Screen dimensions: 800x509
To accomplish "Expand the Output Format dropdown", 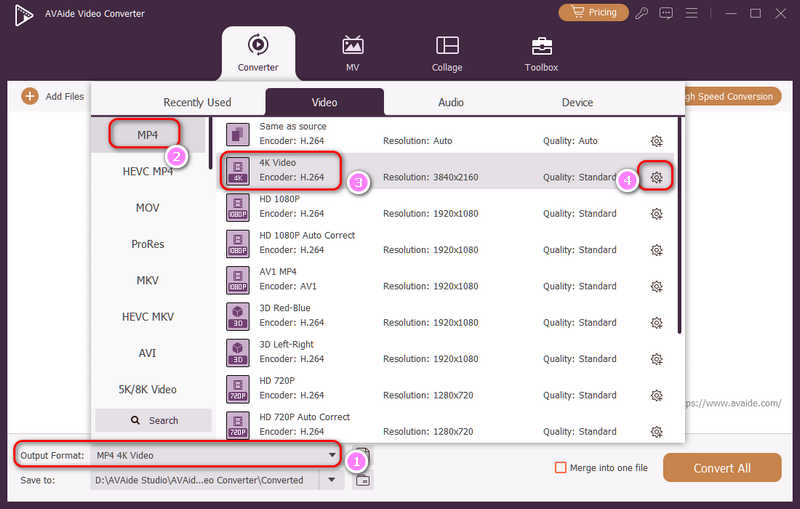I will [x=332, y=455].
